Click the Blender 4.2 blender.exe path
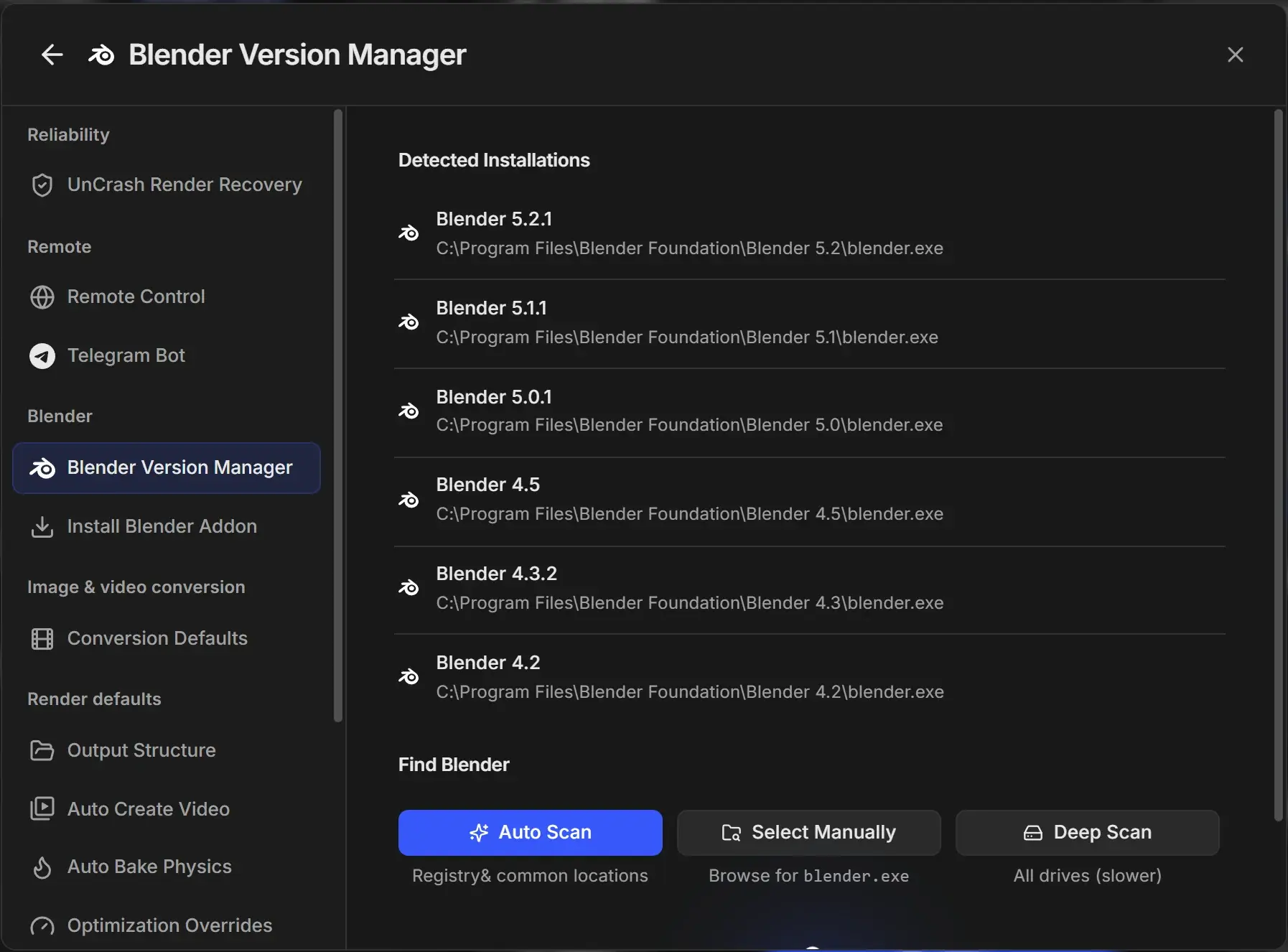 (x=690, y=692)
